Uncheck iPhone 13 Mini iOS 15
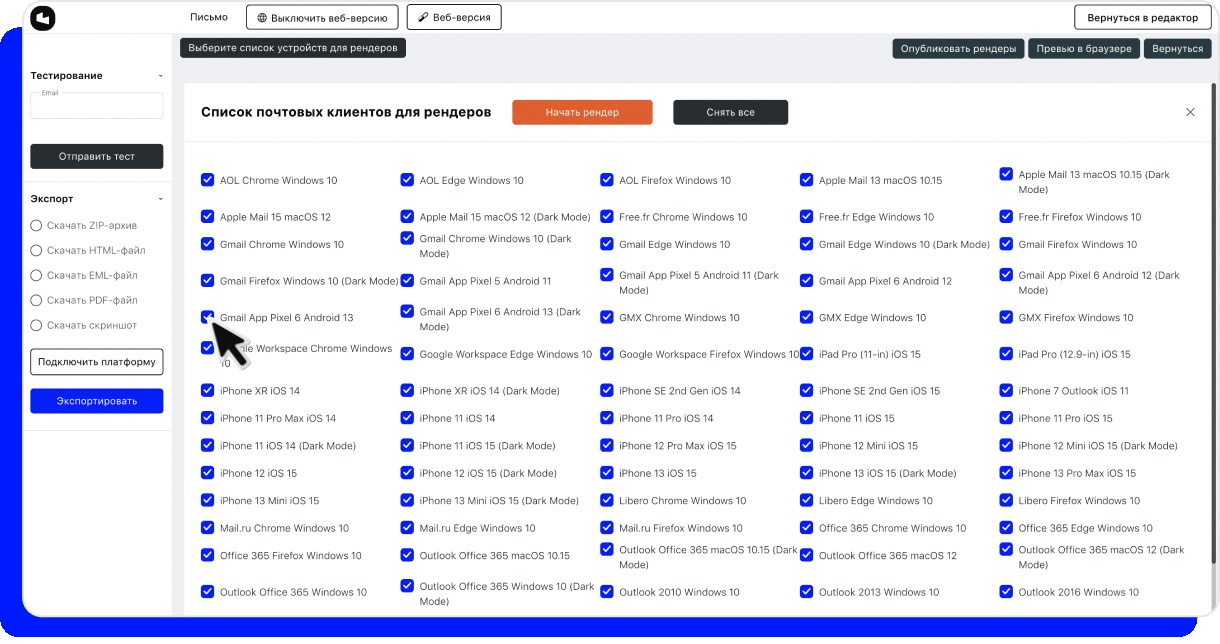1220x644 pixels. [x=207, y=501]
